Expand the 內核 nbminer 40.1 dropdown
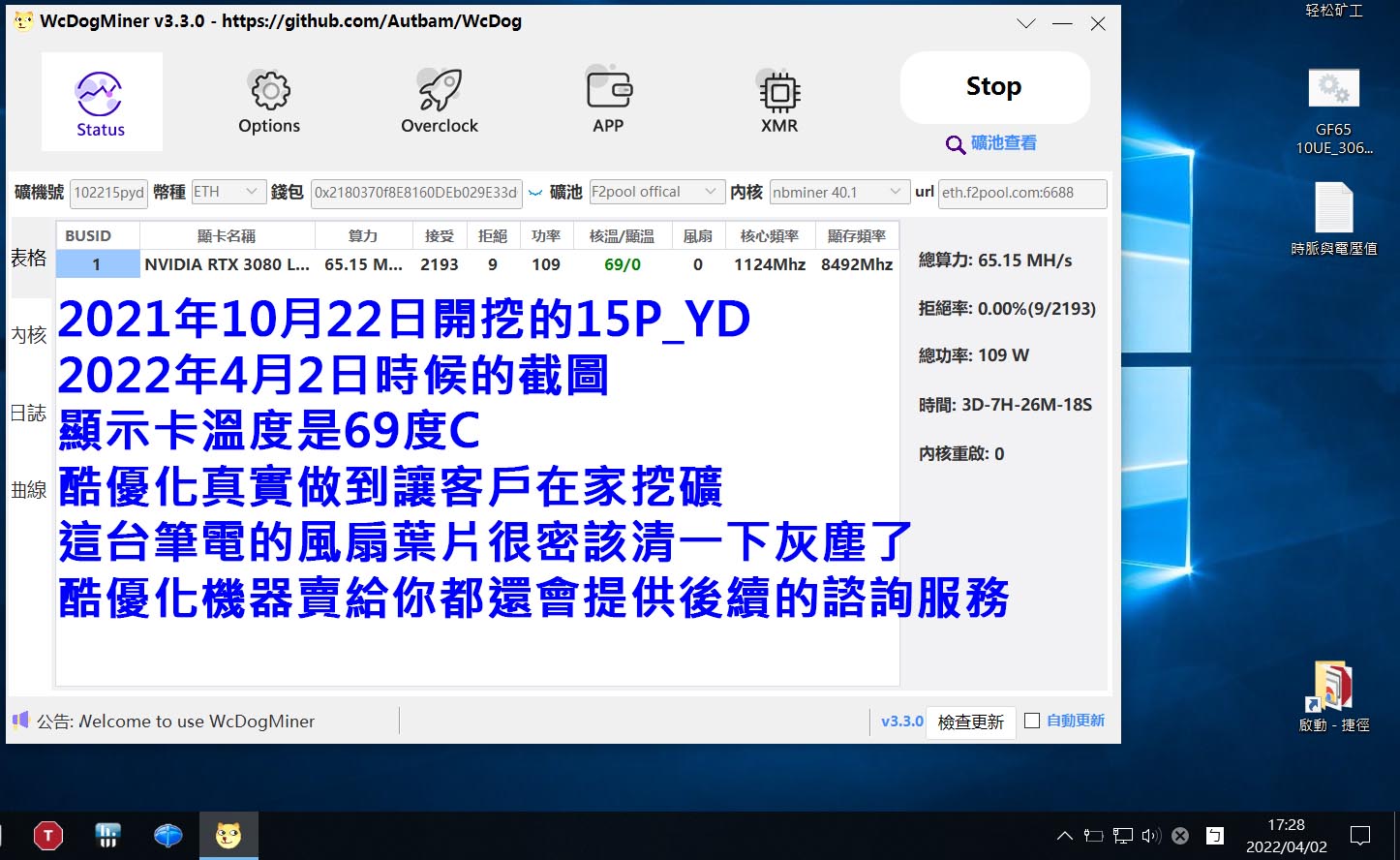Viewport: 1400px width, 860px height. tap(839, 192)
